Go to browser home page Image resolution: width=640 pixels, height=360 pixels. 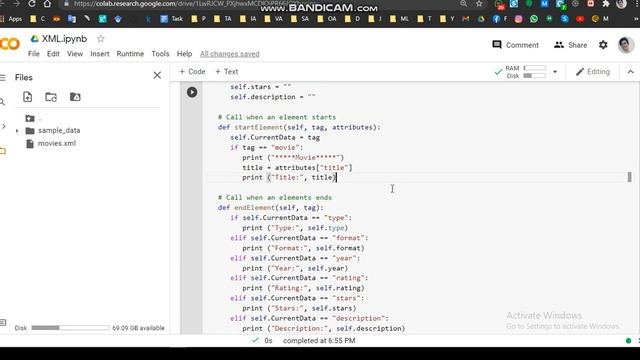47,4
